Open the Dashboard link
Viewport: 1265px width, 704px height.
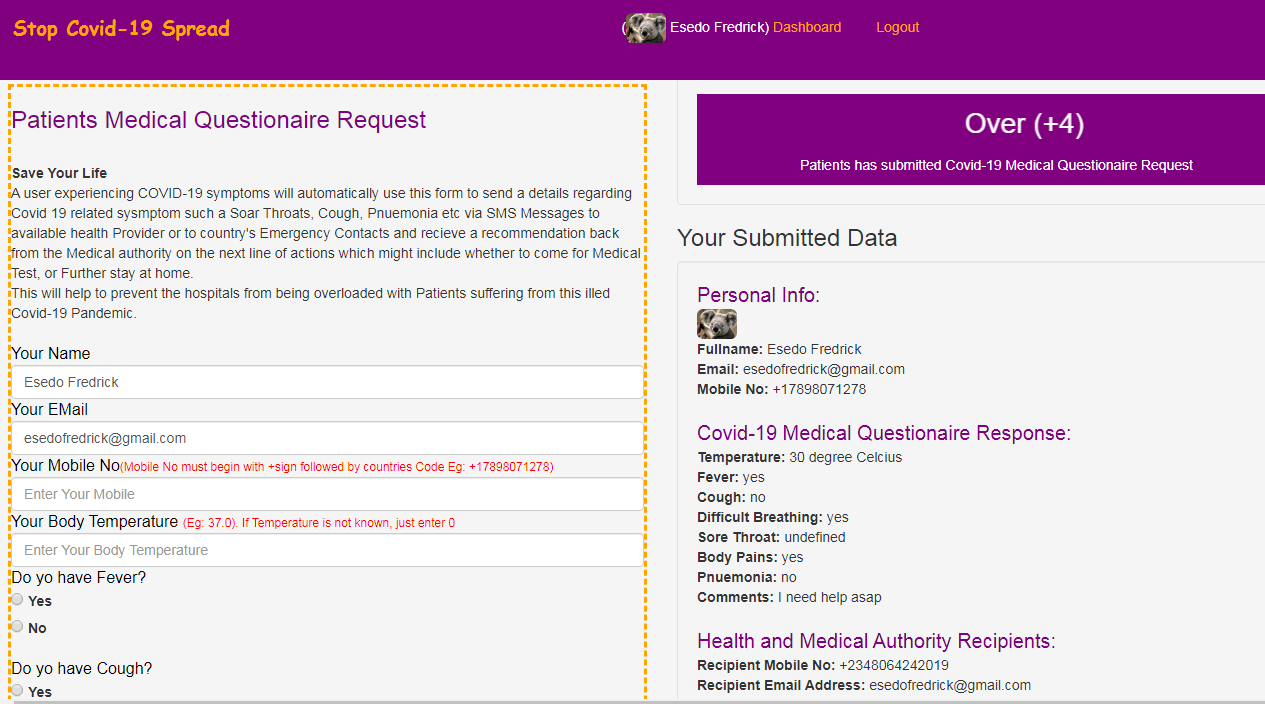click(807, 27)
